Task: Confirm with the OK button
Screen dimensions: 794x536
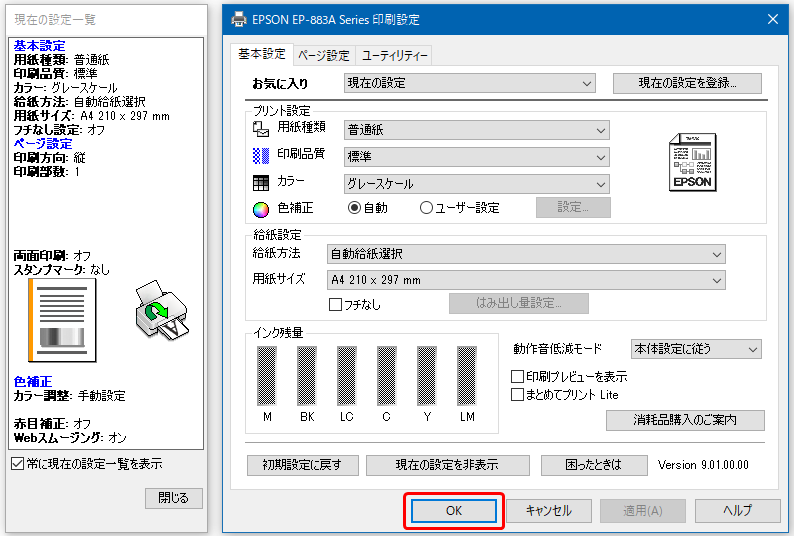Action: pyautogui.click(x=454, y=511)
